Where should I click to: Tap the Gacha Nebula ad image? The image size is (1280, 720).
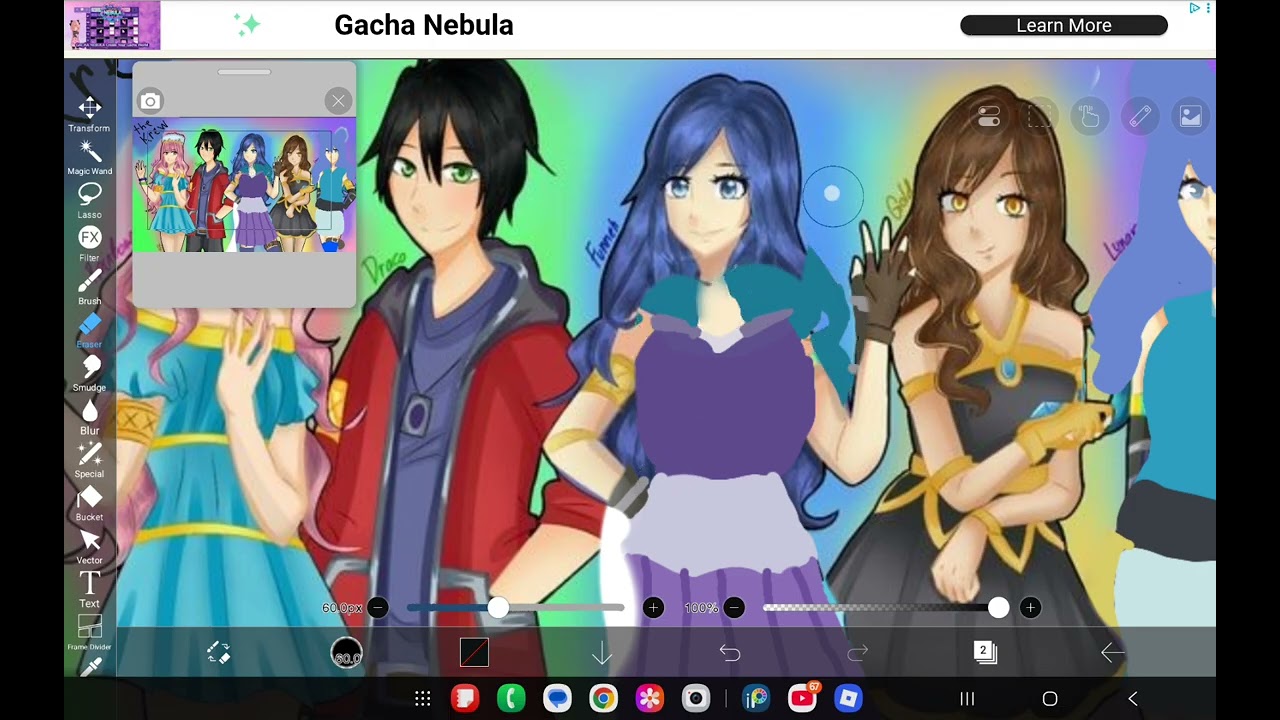point(114,25)
